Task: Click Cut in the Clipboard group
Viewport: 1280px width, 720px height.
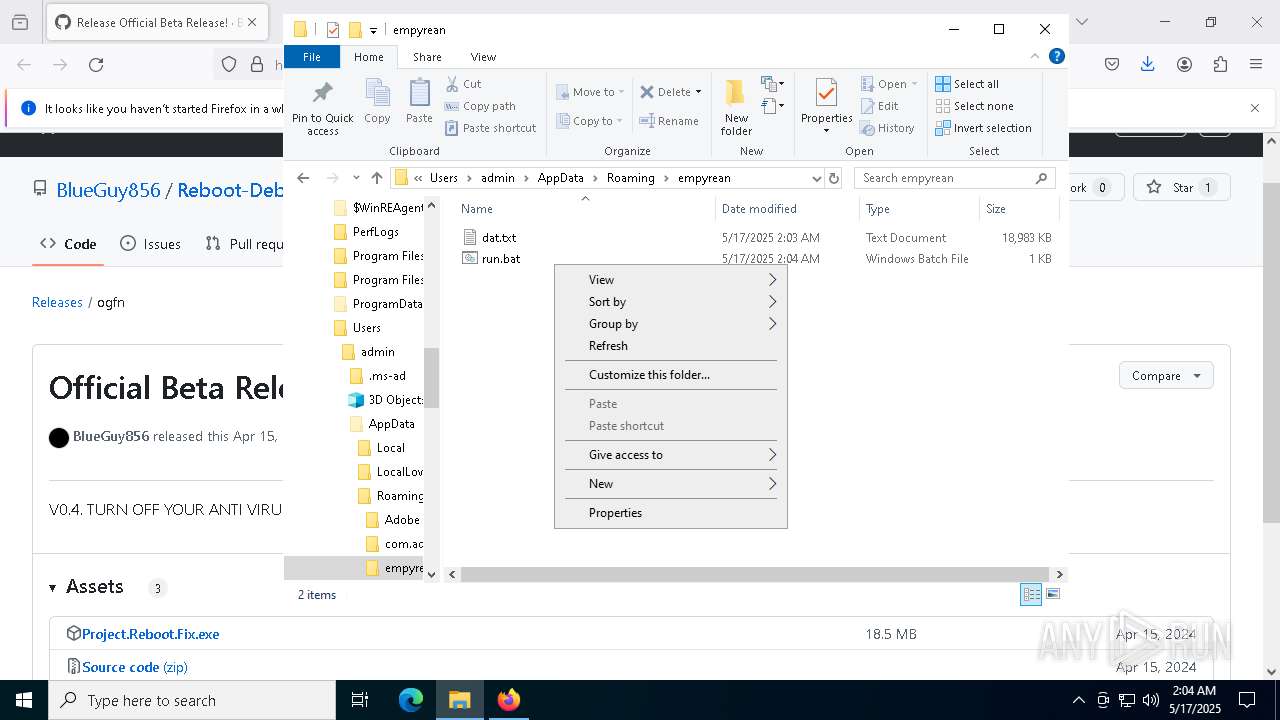Action: point(464,84)
